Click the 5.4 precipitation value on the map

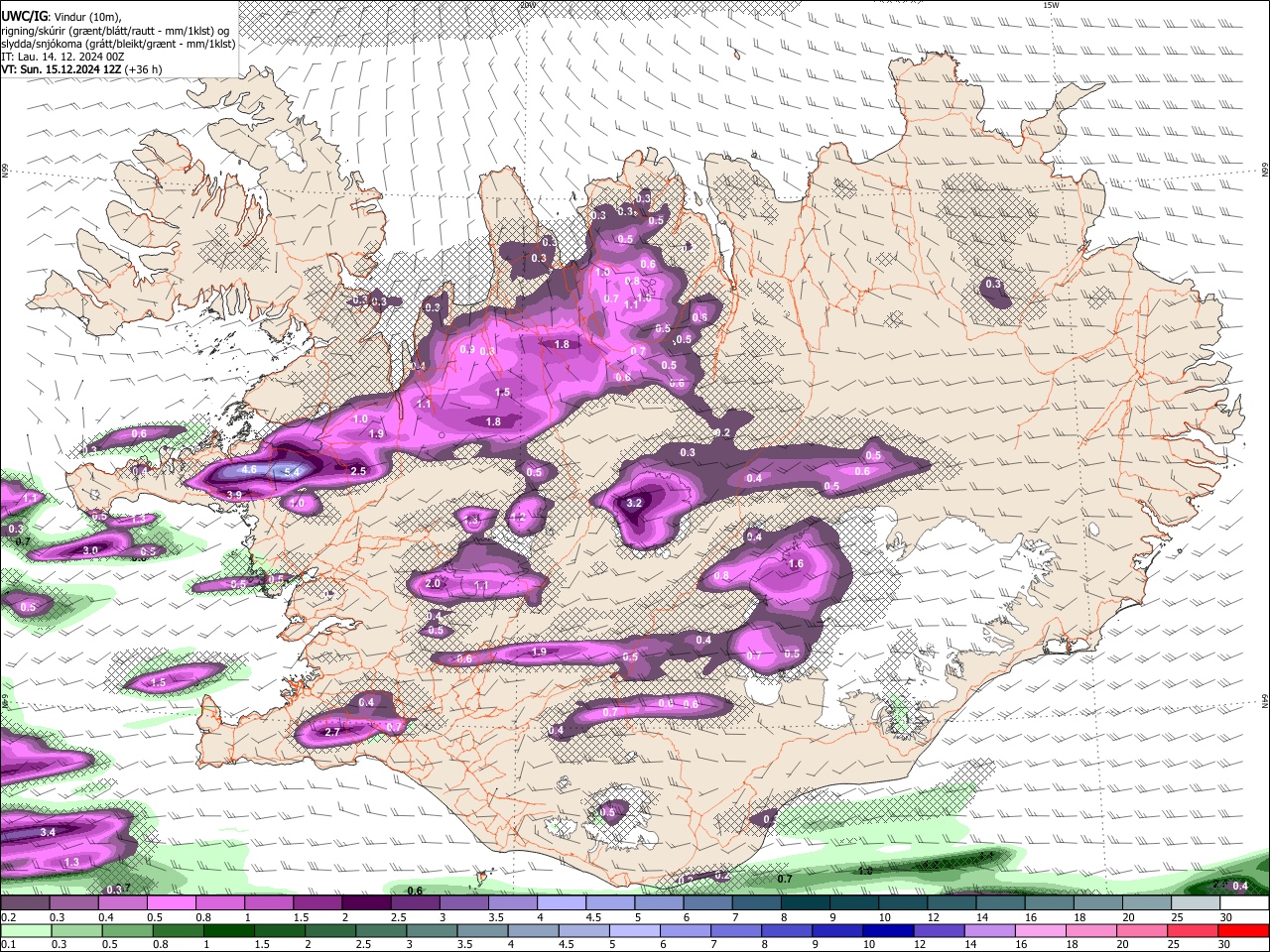(292, 472)
